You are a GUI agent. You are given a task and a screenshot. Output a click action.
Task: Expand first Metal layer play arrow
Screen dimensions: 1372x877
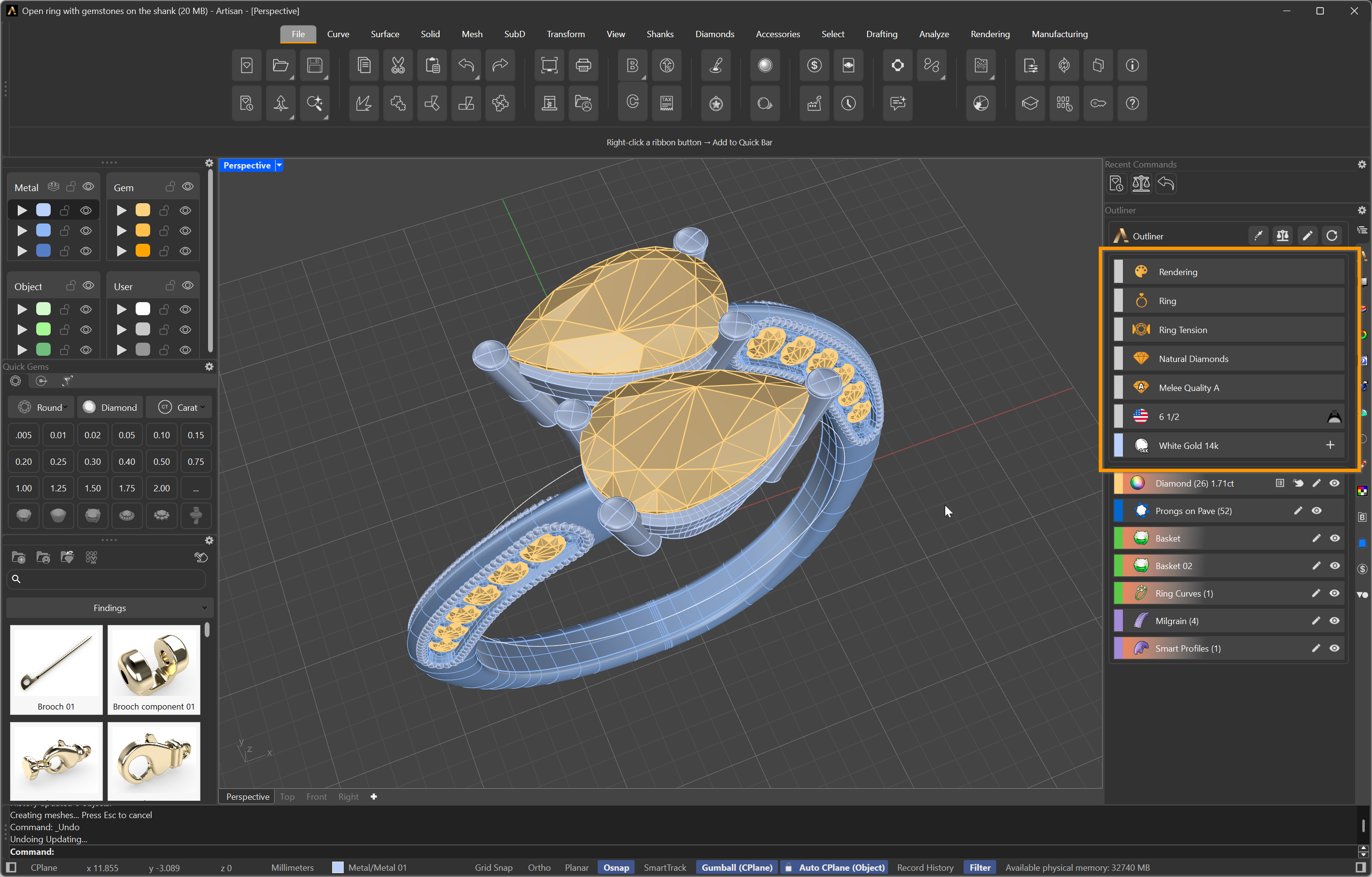pyautogui.click(x=22, y=210)
